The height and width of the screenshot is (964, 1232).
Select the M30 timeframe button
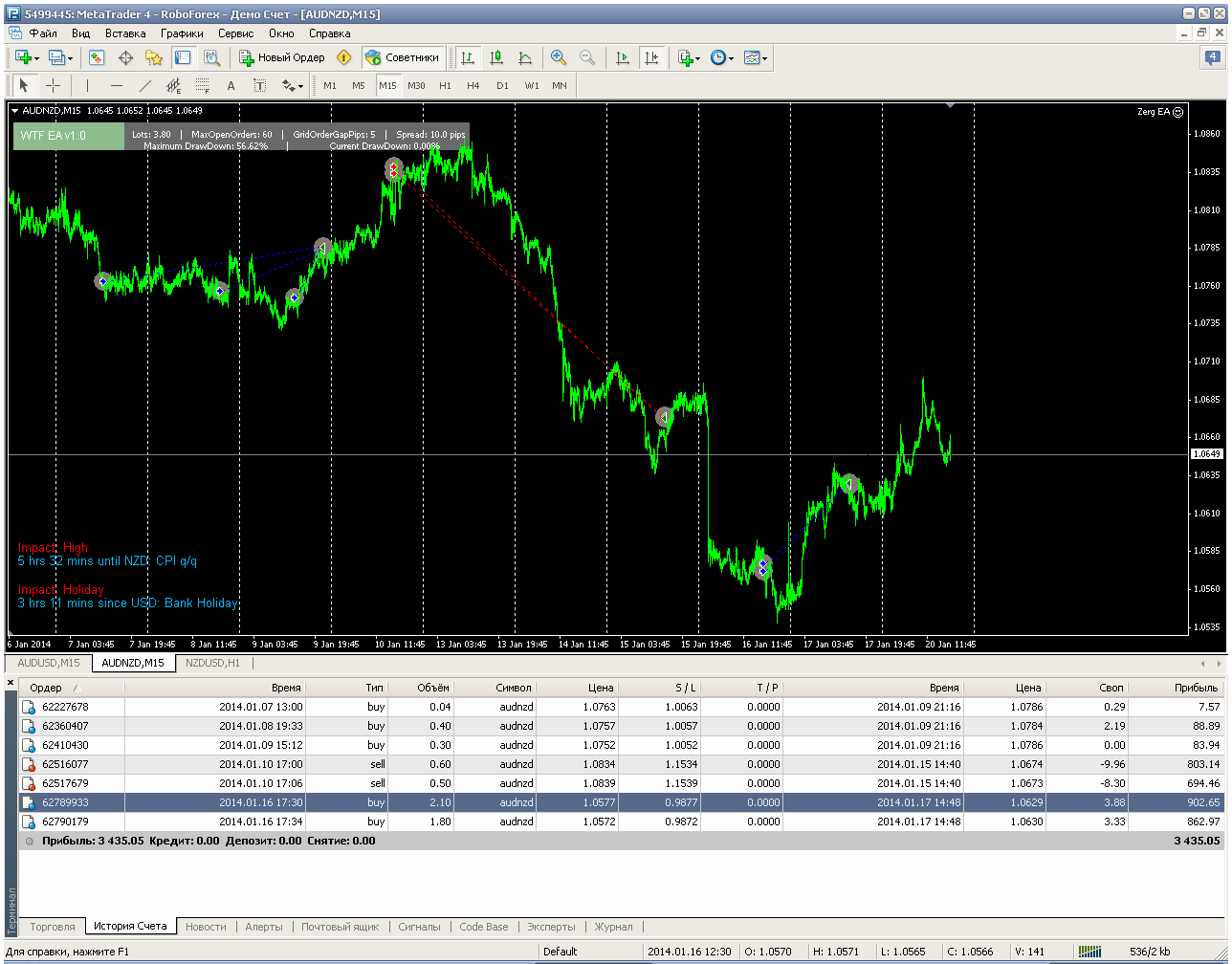416,85
